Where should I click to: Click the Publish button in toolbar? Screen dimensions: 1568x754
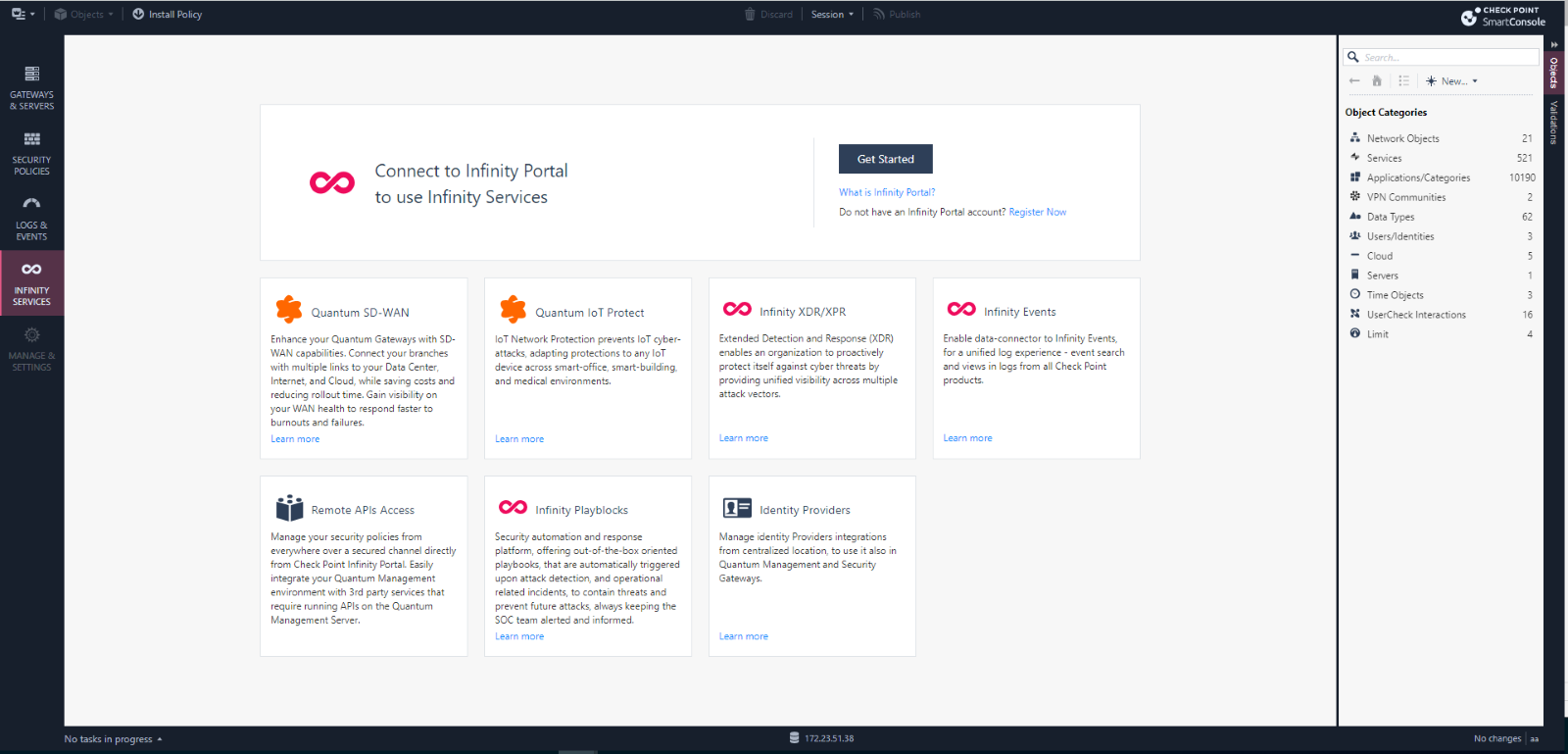point(897,15)
